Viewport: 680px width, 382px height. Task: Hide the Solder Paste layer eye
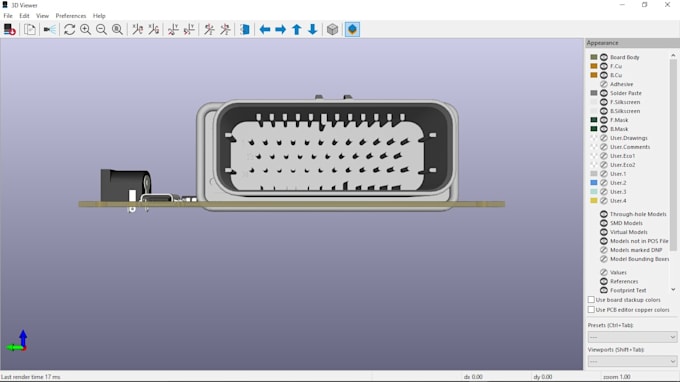(604, 93)
